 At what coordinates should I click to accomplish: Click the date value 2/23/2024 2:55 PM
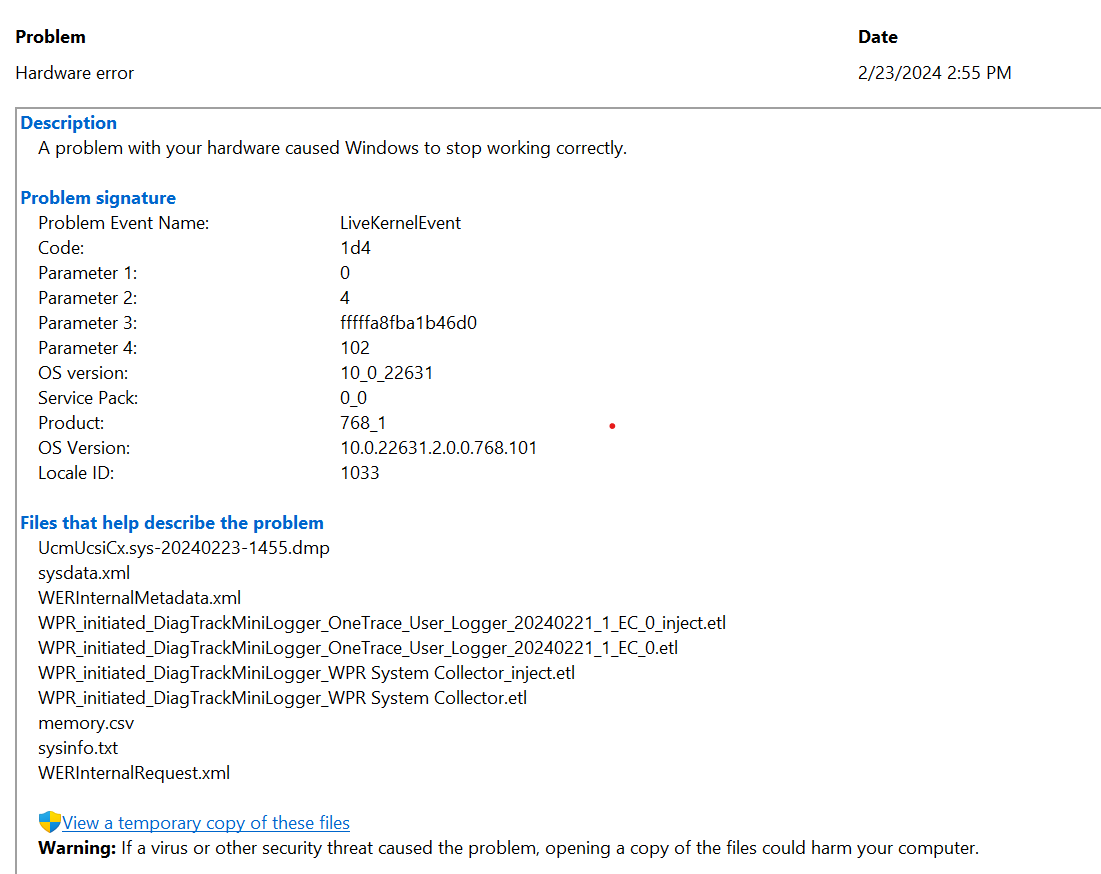pos(935,73)
